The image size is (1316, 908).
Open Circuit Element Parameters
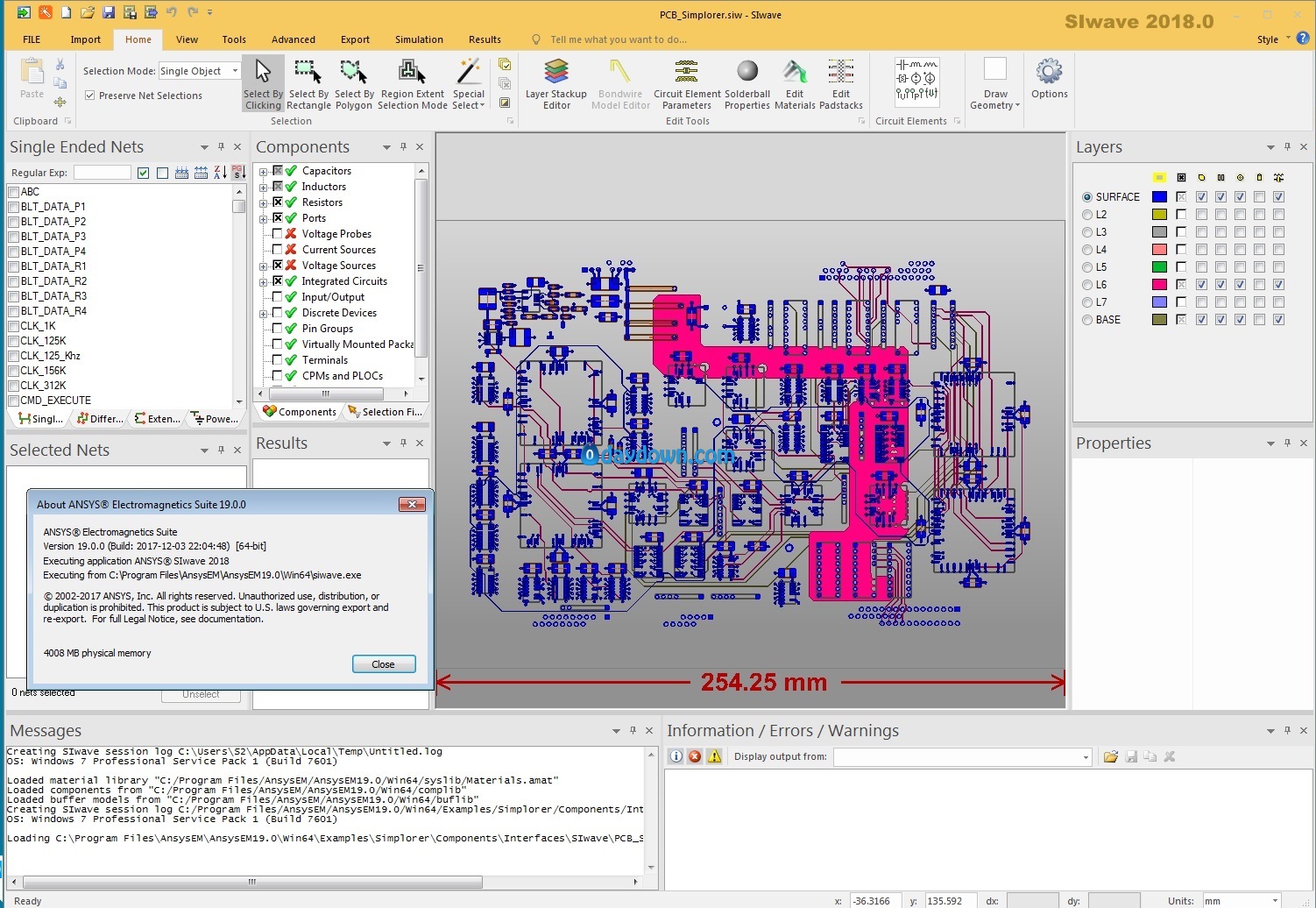click(687, 84)
